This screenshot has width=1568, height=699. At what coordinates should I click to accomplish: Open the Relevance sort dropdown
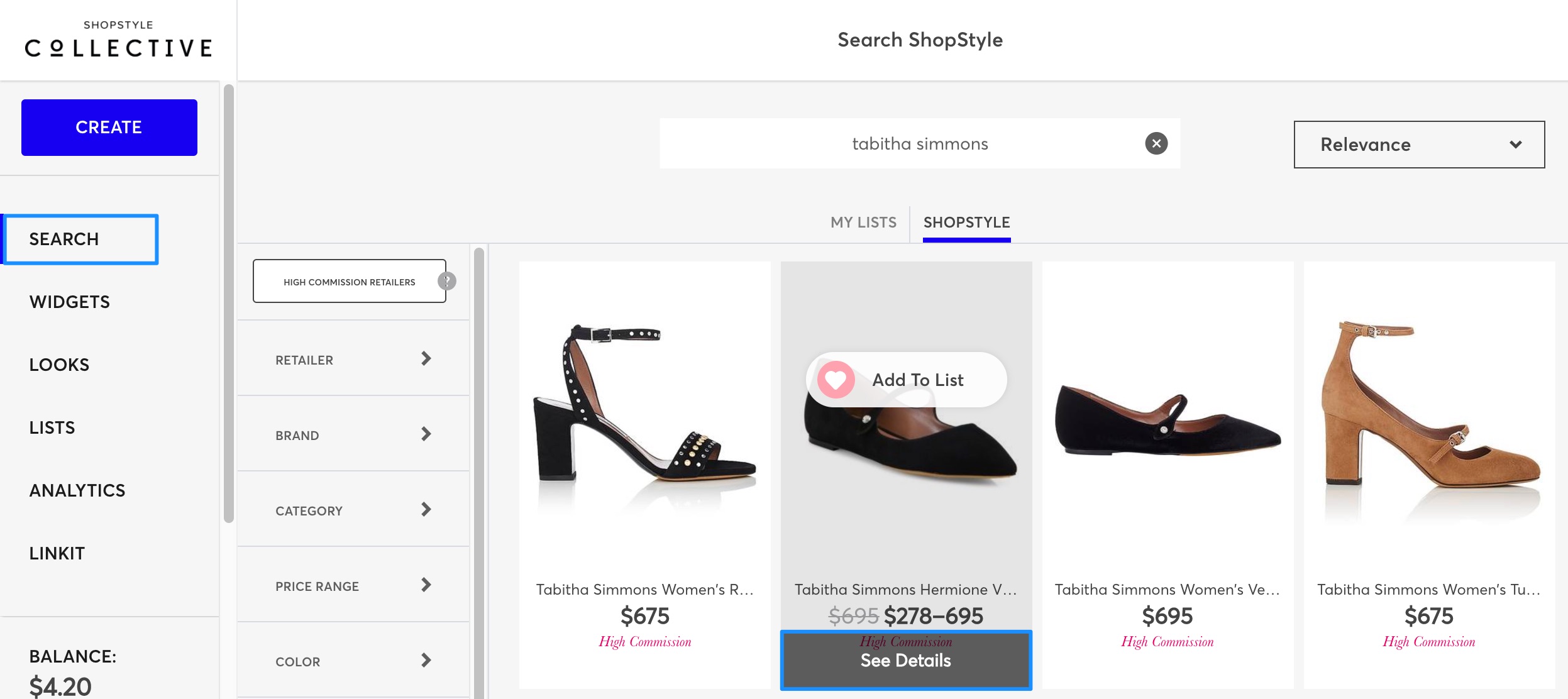click(1418, 145)
